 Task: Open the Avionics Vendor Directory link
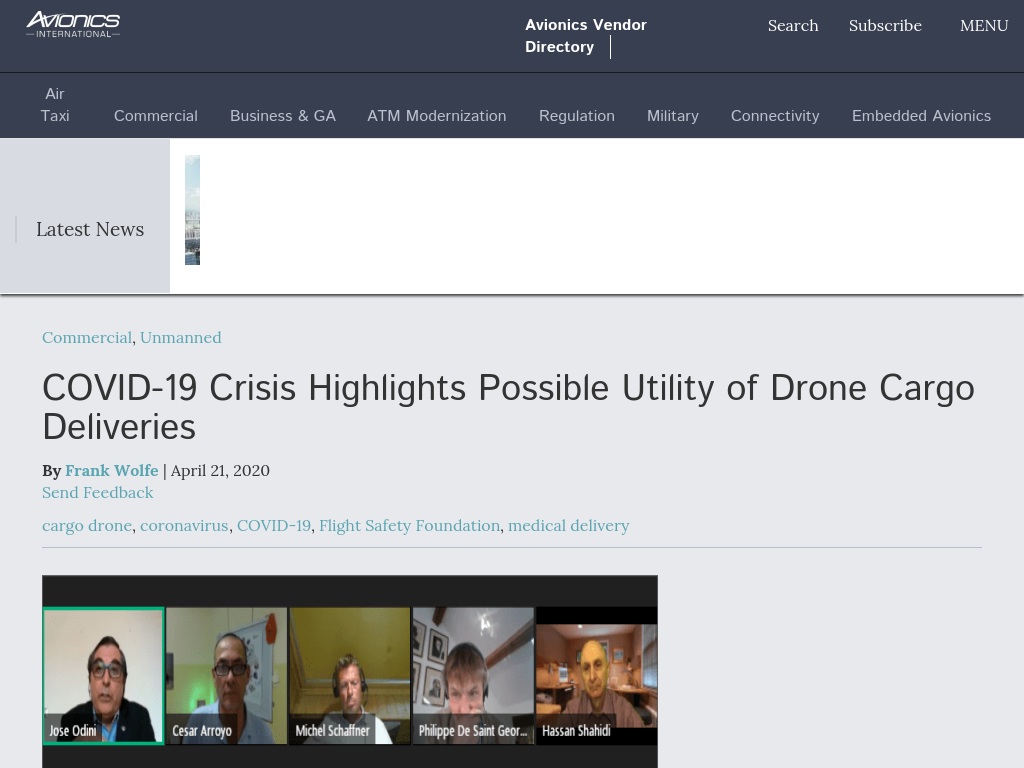(x=586, y=36)
